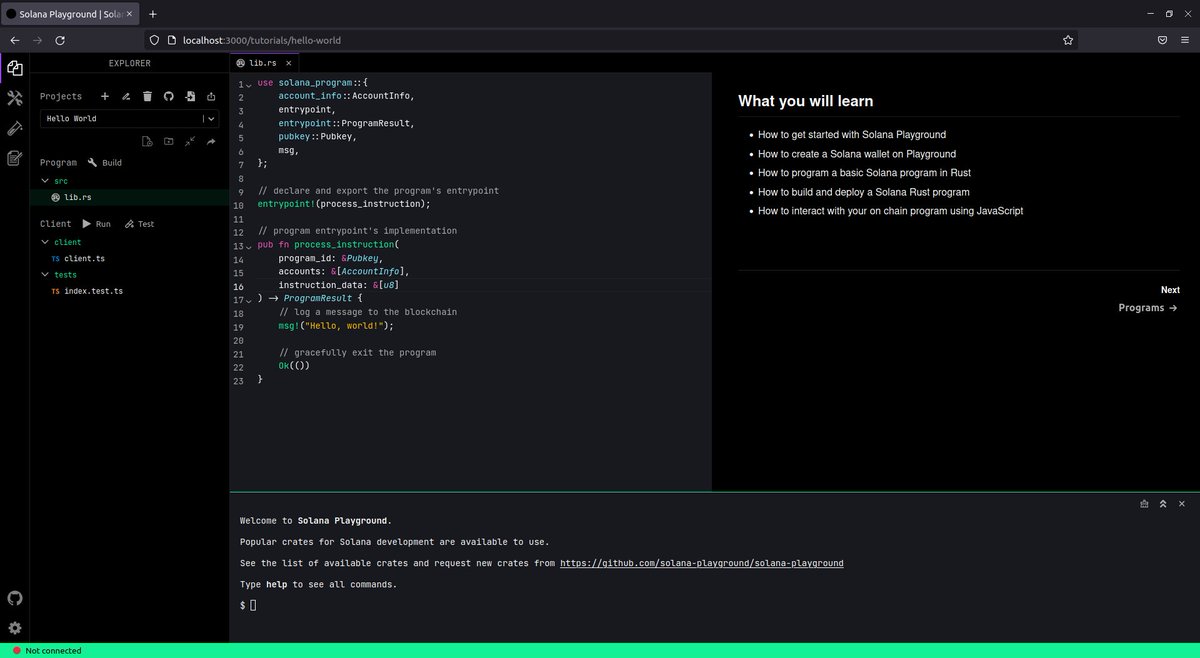
Task: Click the Not connected wallet status
Action: click(46, 651)
